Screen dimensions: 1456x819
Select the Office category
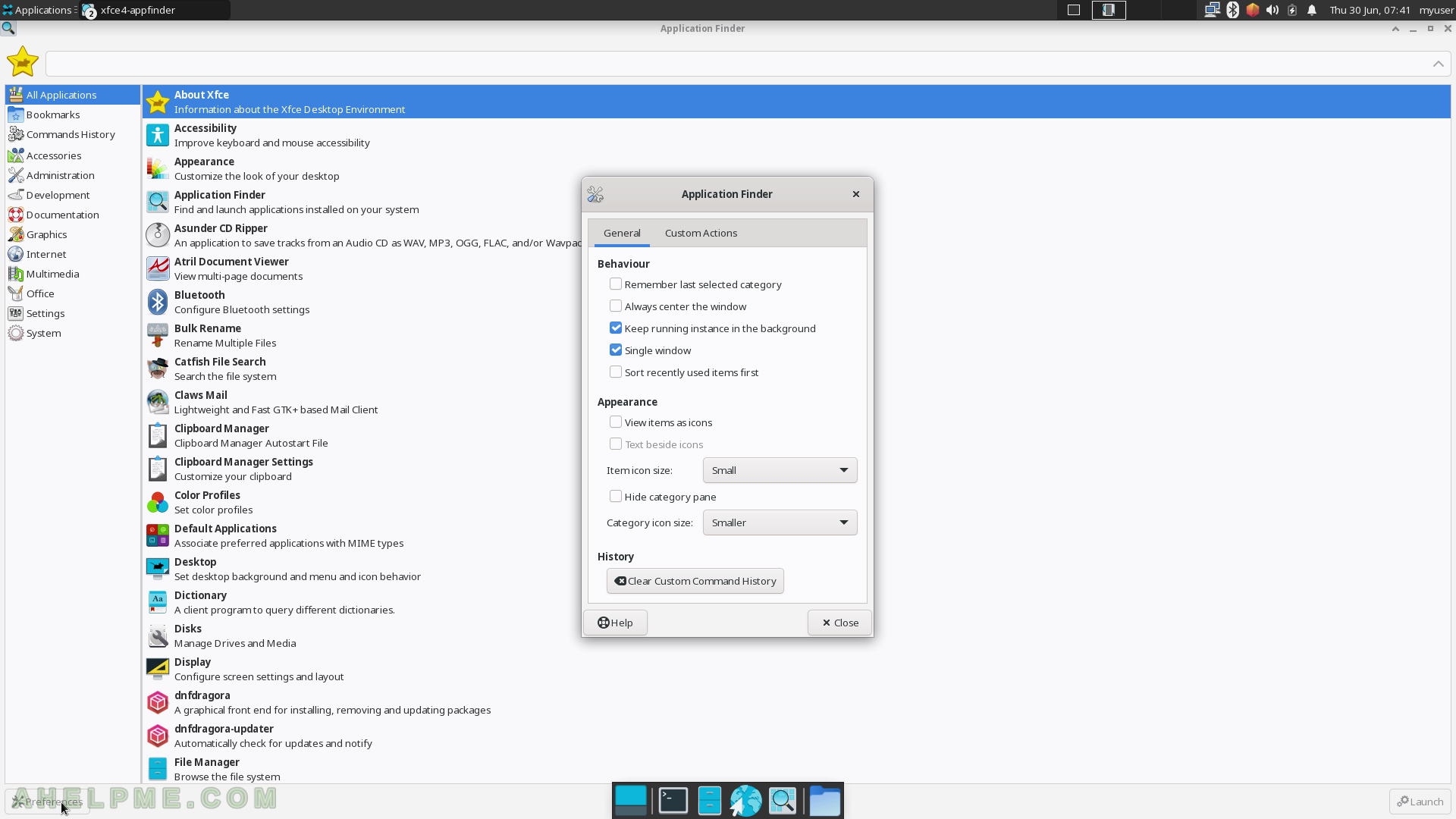72,293
